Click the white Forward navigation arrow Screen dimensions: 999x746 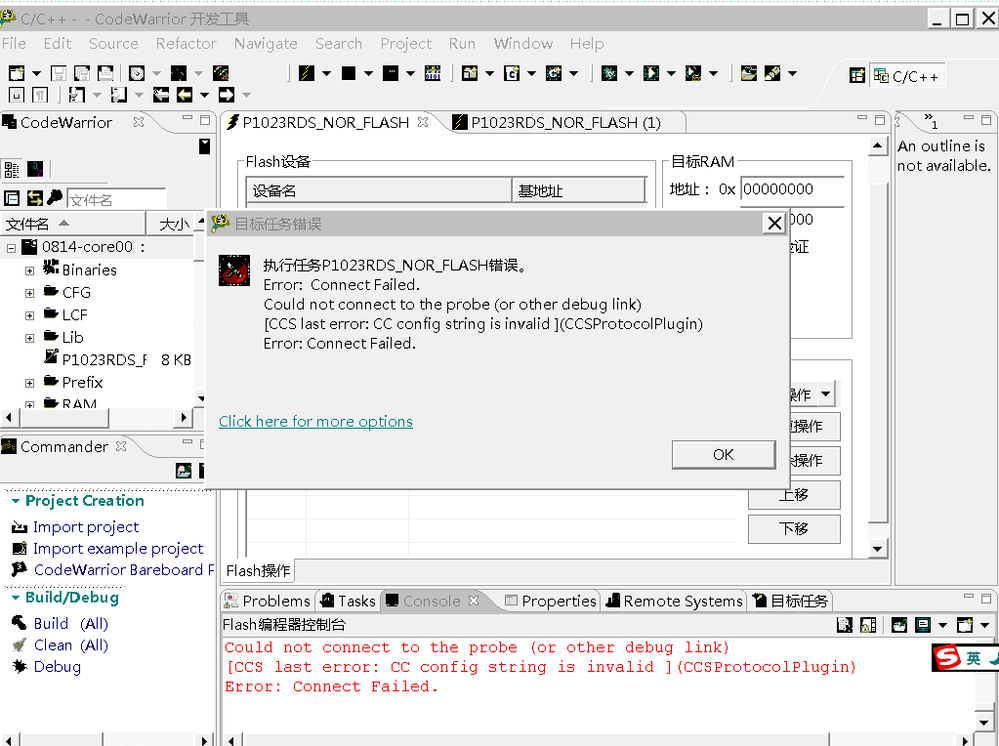(227, 96)
